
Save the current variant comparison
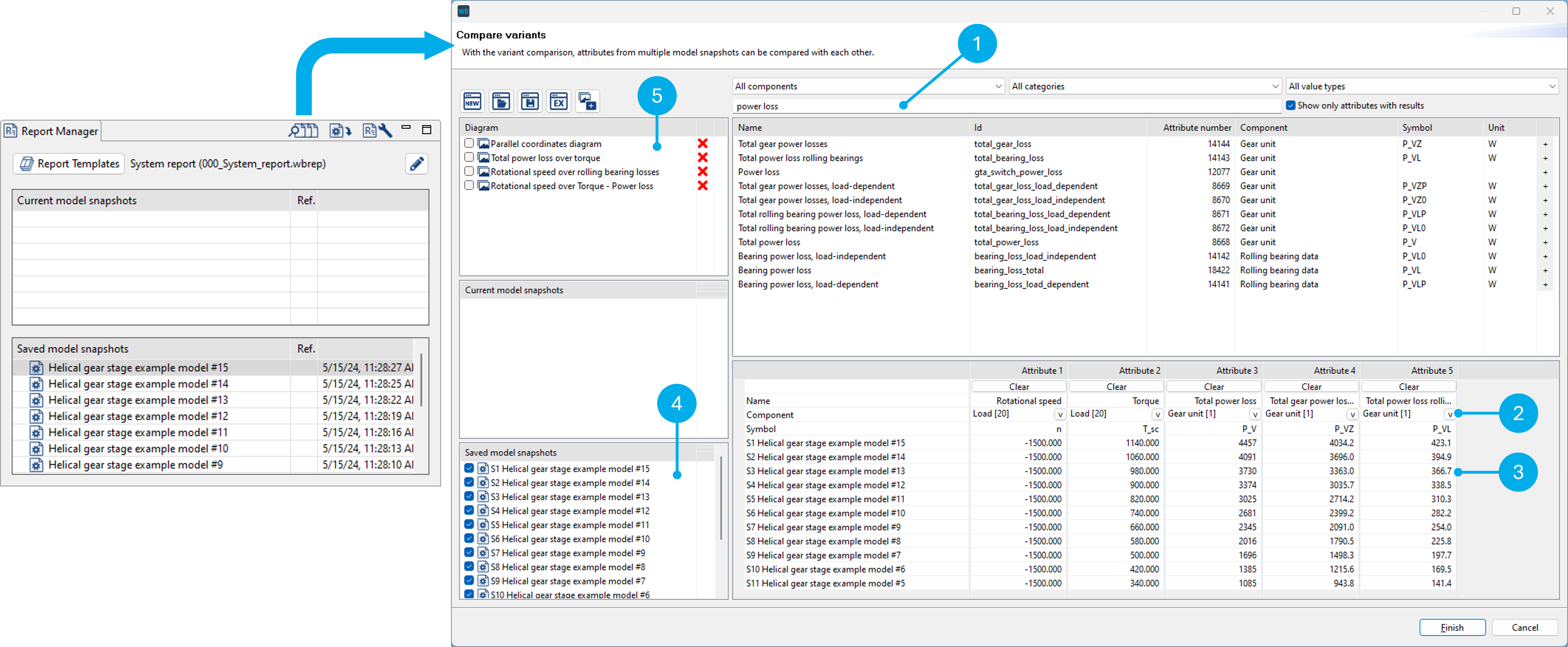pyautogui.click(x=530, y=101)
